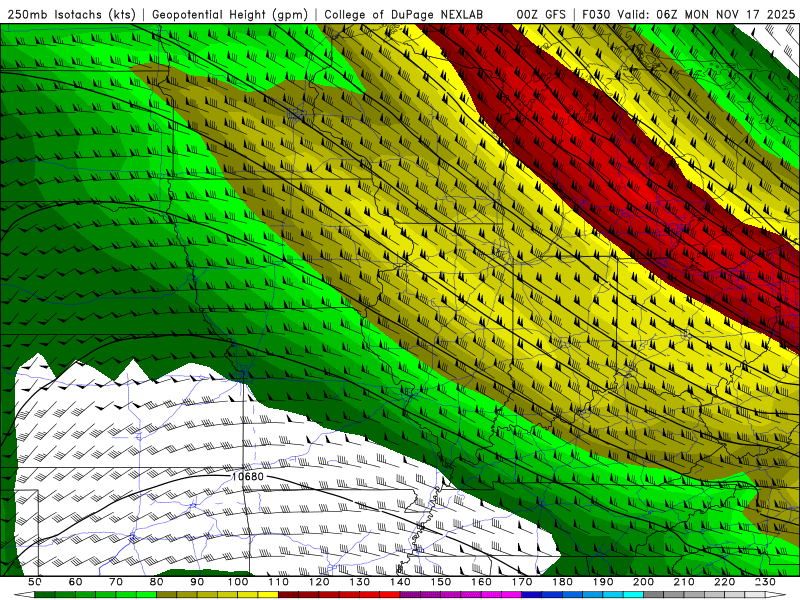Click the 80 knot legend label
800x600 pixels.
[157, 582]
